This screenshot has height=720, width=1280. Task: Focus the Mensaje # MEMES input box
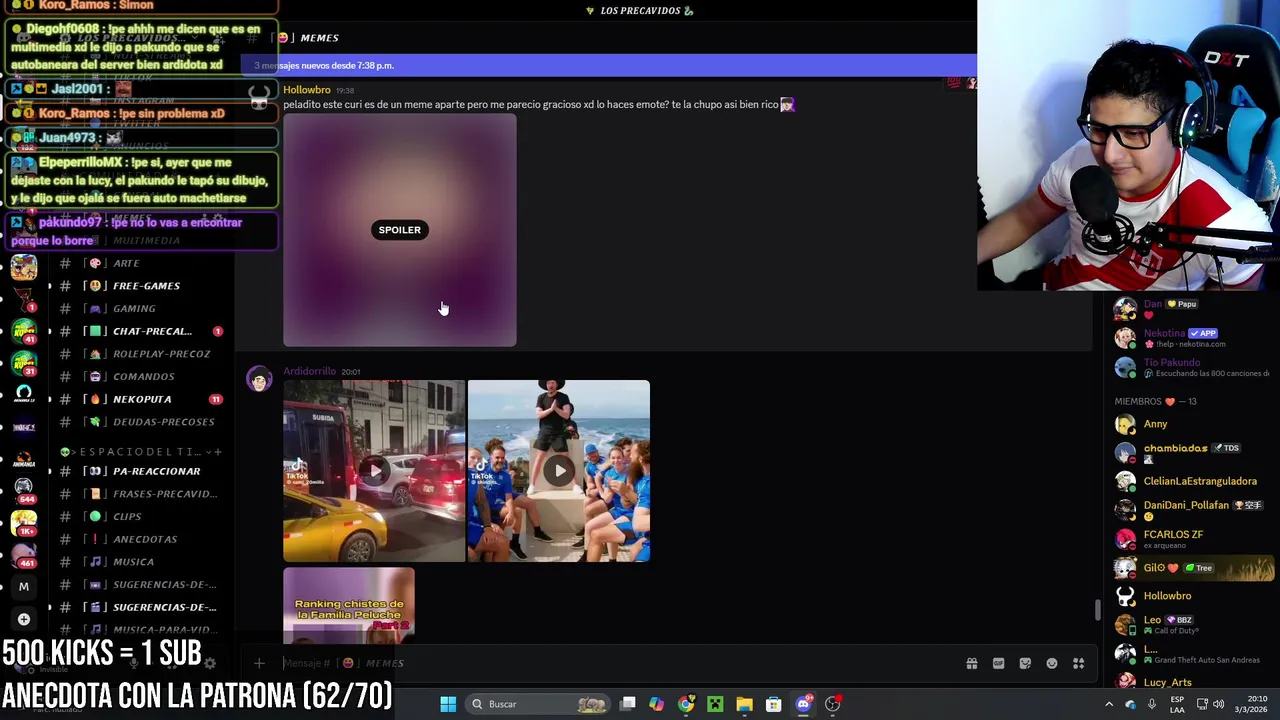(x=615, y=663)
